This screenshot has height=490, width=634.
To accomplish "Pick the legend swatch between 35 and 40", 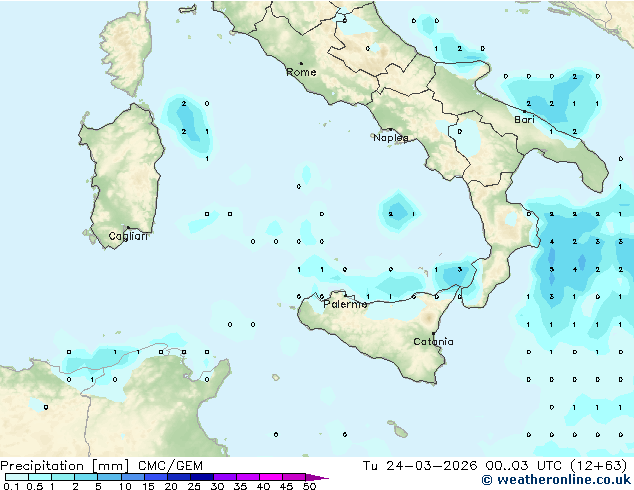I will 247,477.
